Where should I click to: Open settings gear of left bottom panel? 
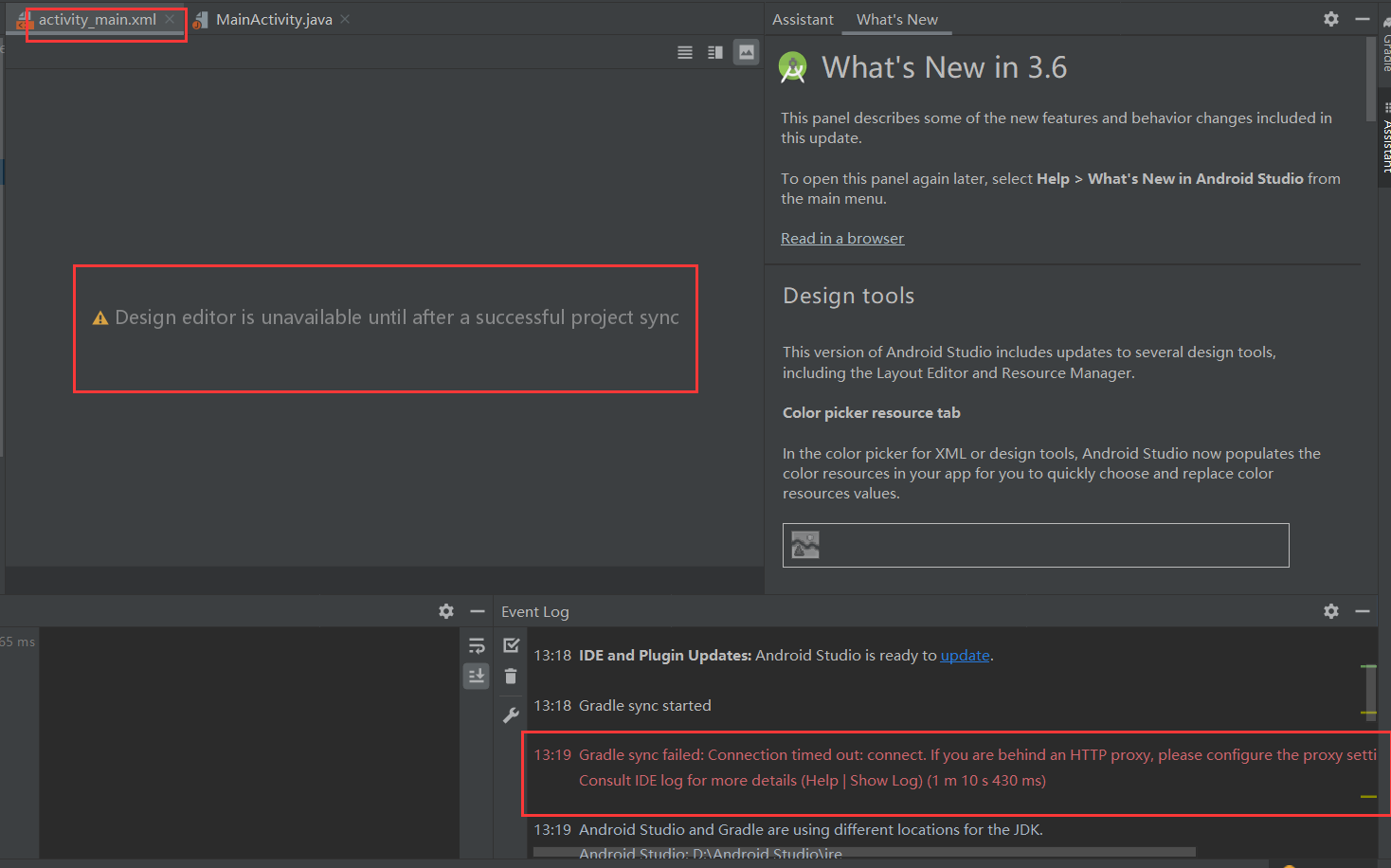point(446,611)
